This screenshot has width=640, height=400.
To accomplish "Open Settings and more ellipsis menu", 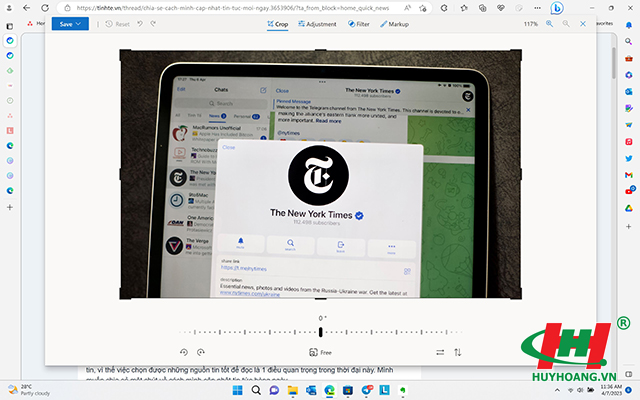I will coord(538,8).
